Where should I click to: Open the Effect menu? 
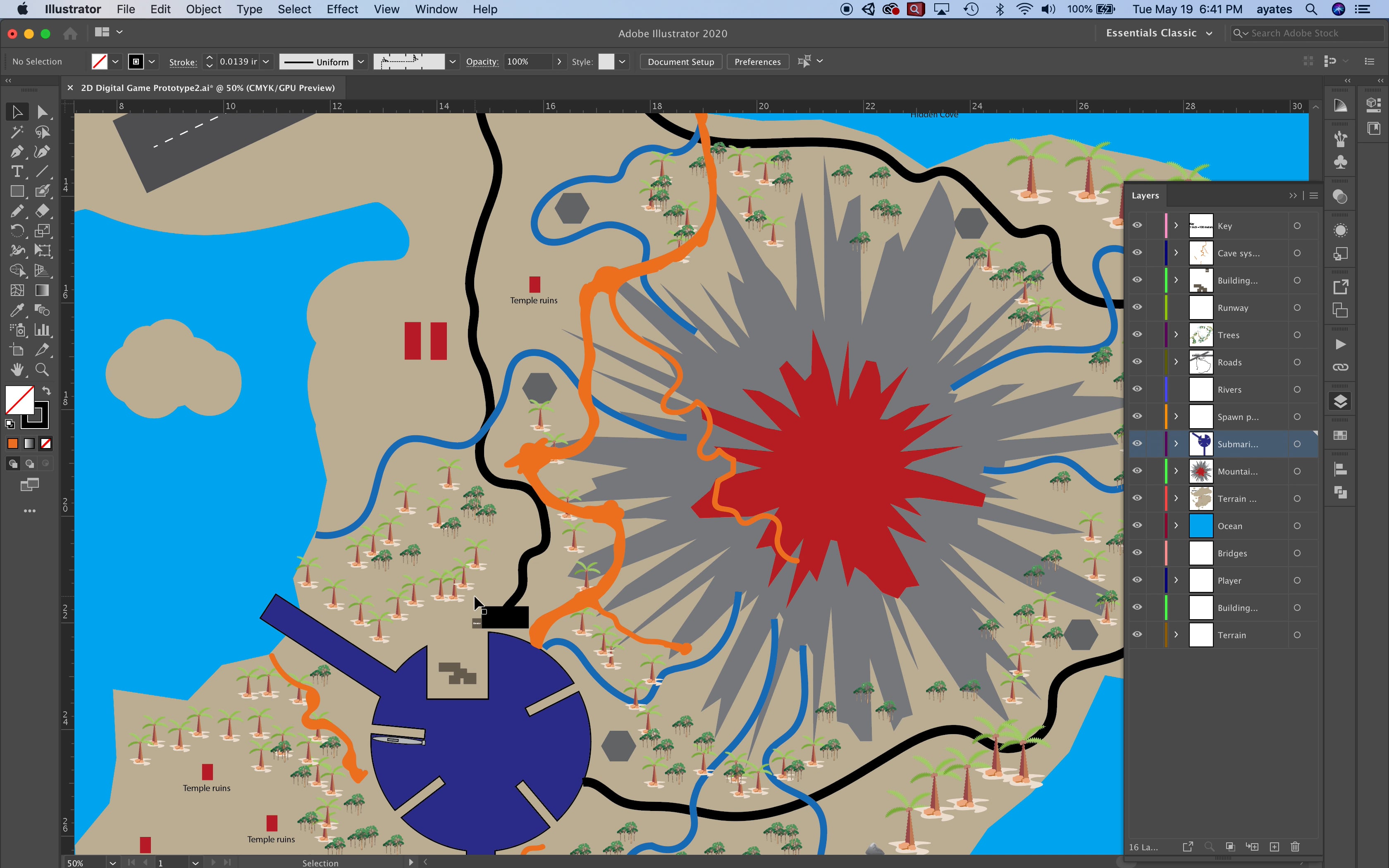point(342,9)
